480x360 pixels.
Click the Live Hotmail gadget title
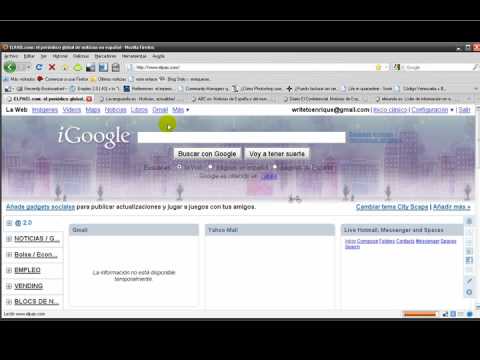[394, 230]
